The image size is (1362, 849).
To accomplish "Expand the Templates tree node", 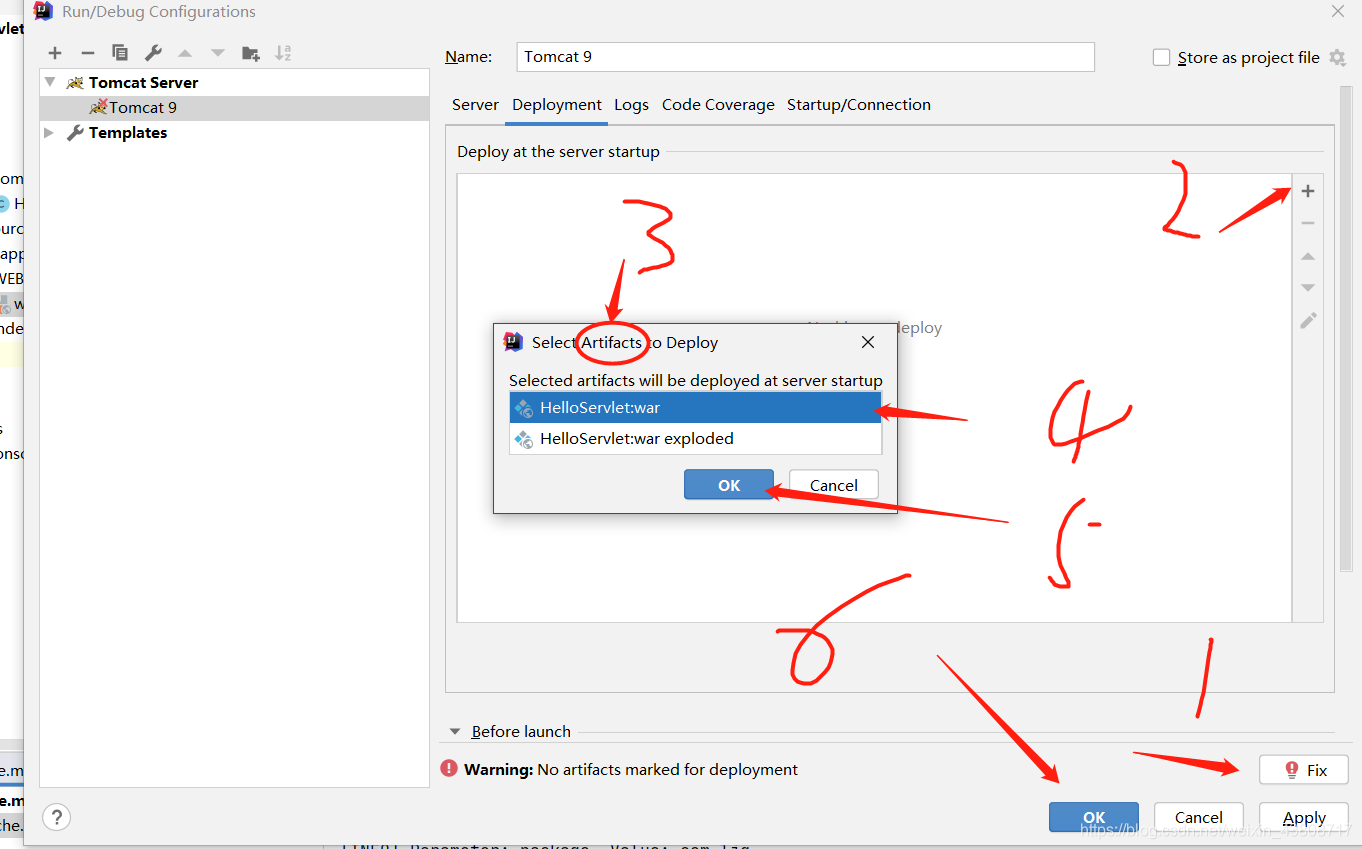I will [x=50, y=132].
